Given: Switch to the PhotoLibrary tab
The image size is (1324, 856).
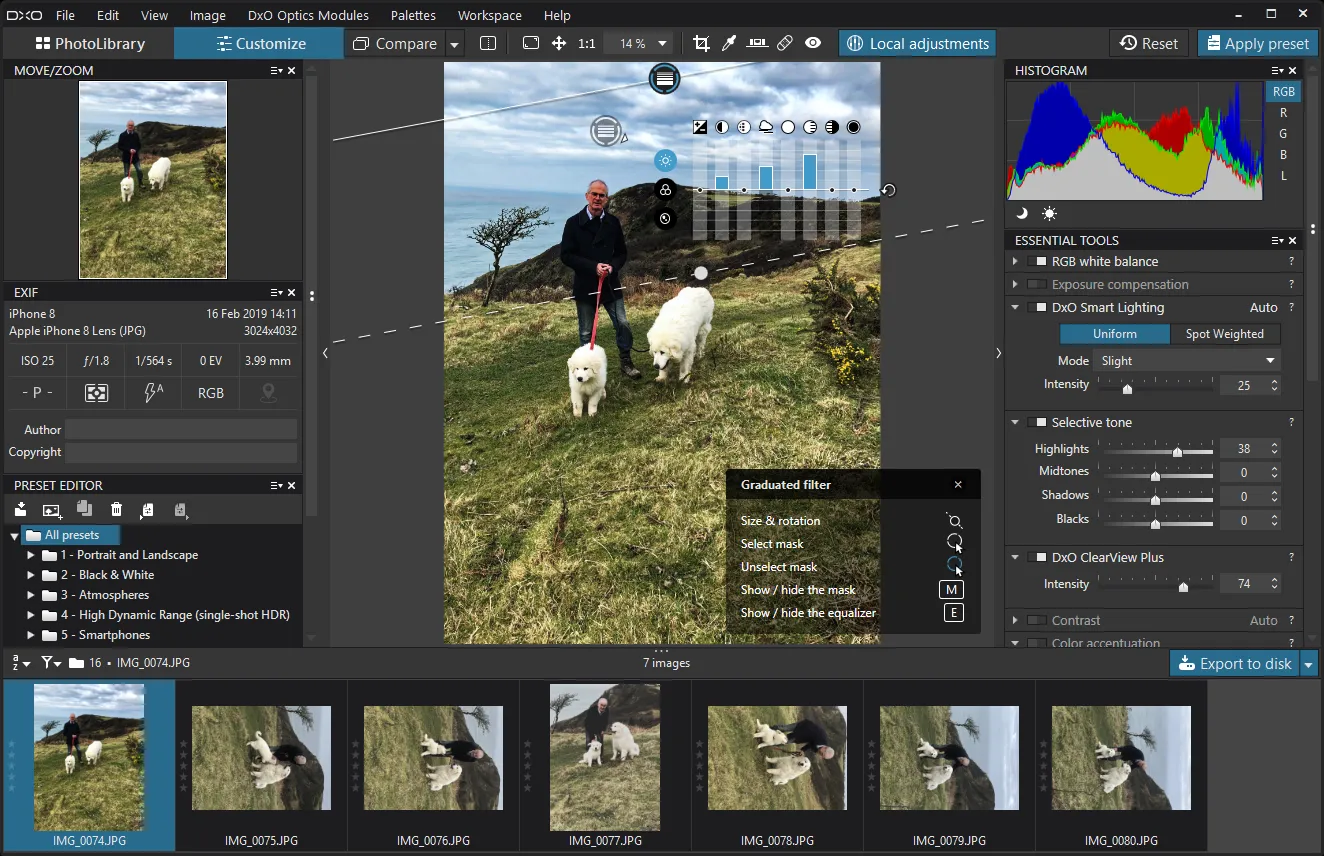Looking at the screenshot, I should 90,44.
